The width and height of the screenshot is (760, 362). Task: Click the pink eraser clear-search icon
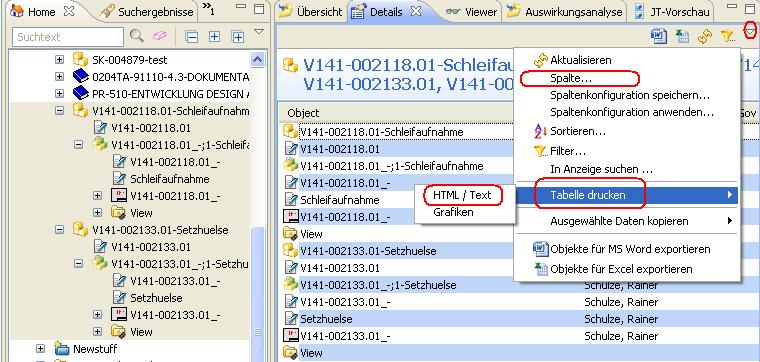(x=159, y=36)
